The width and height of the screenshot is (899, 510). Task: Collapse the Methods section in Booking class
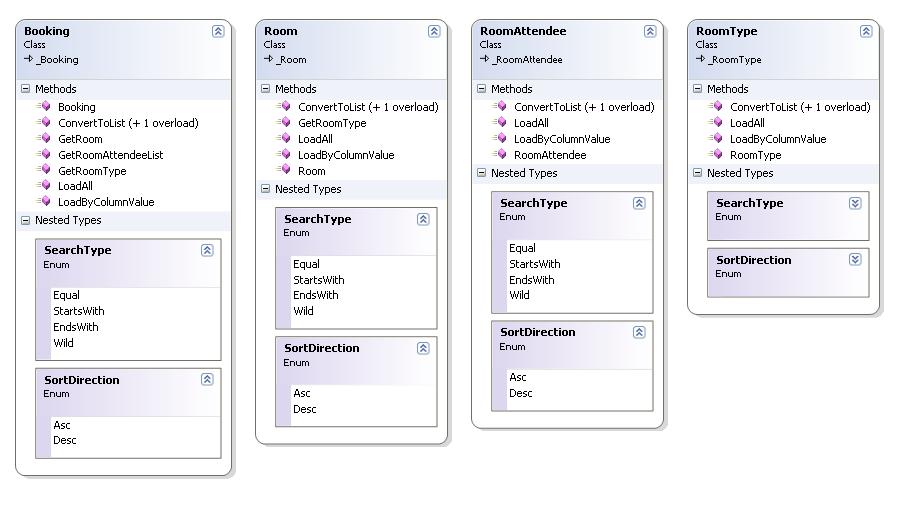click(26, 88)
